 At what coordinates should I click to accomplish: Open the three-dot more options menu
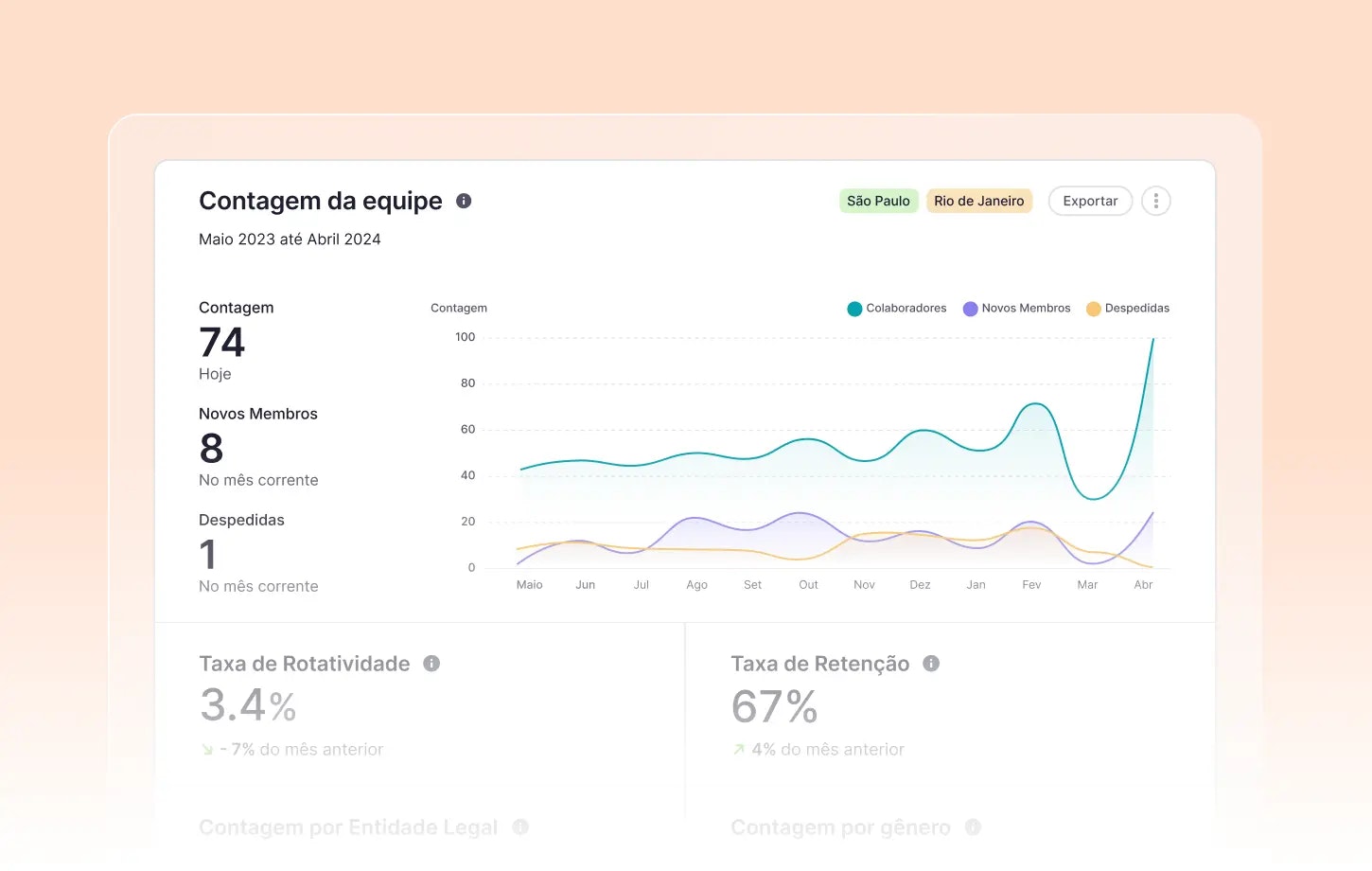pos(1155,201)
